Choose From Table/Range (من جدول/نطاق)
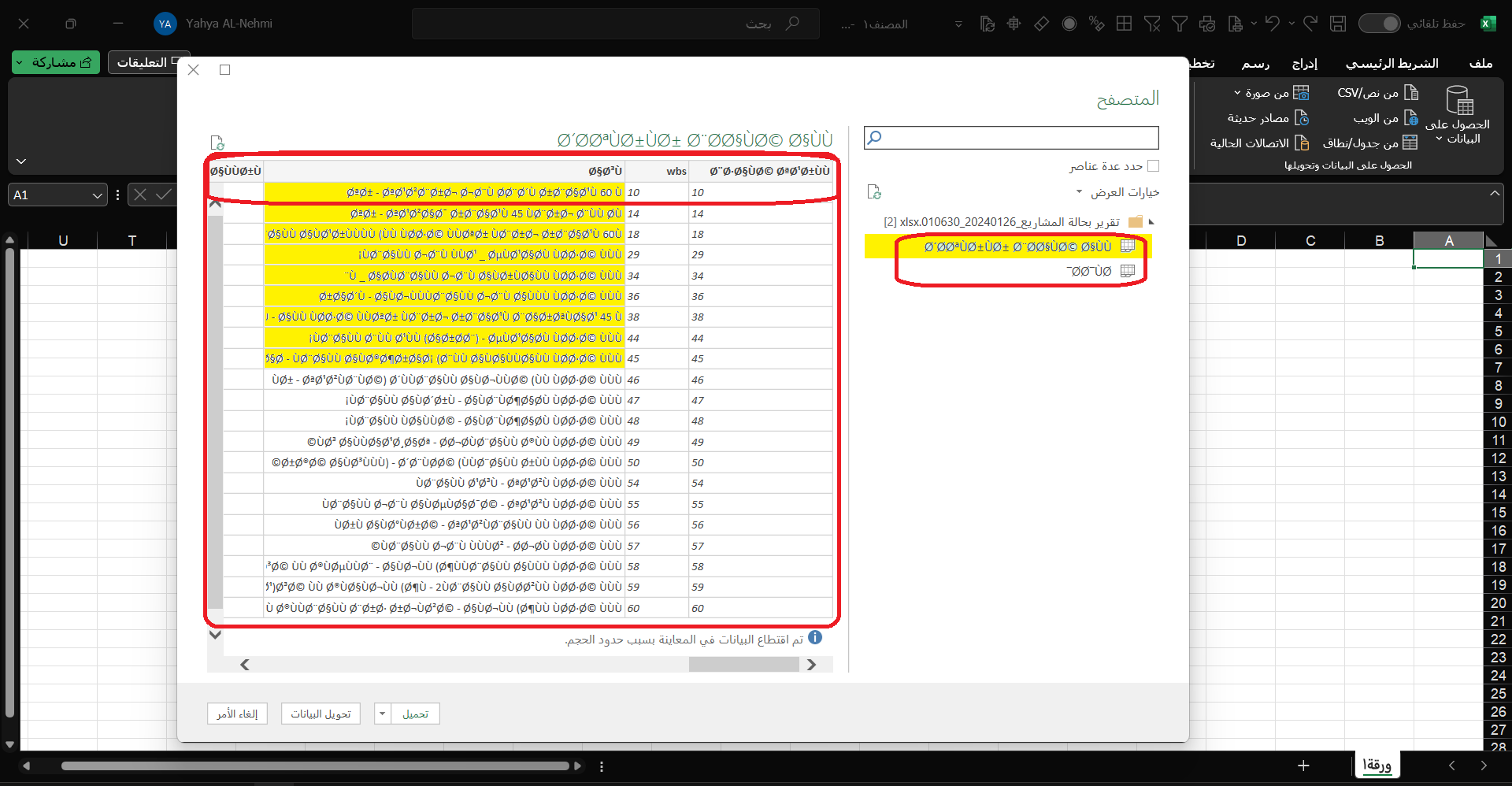The height and width of the screenshot is (786, 1512). tap(1410, 143)
